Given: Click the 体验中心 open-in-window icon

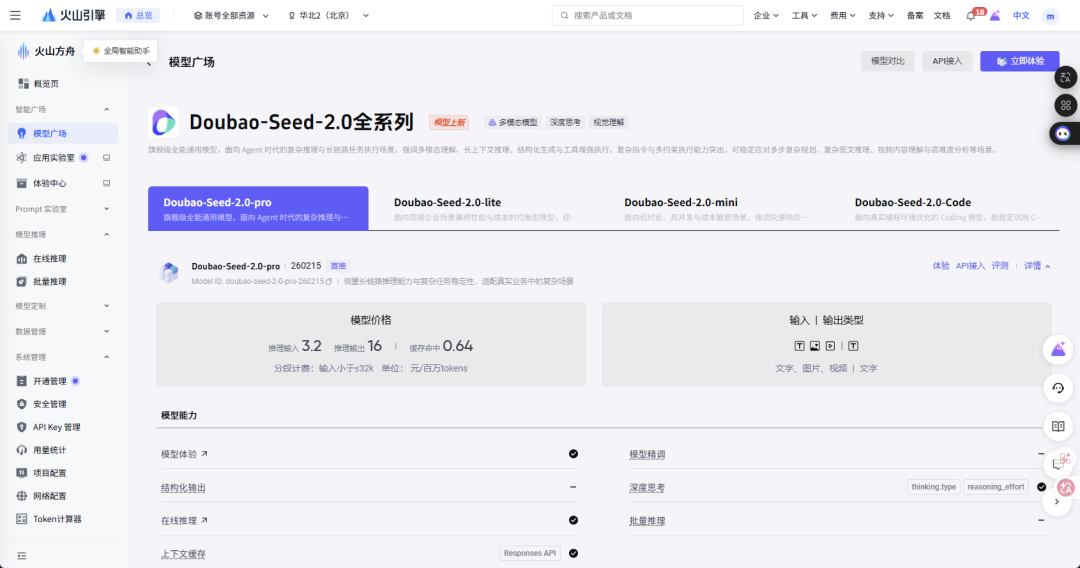Looking at the screenshot, I should point(106,183).
